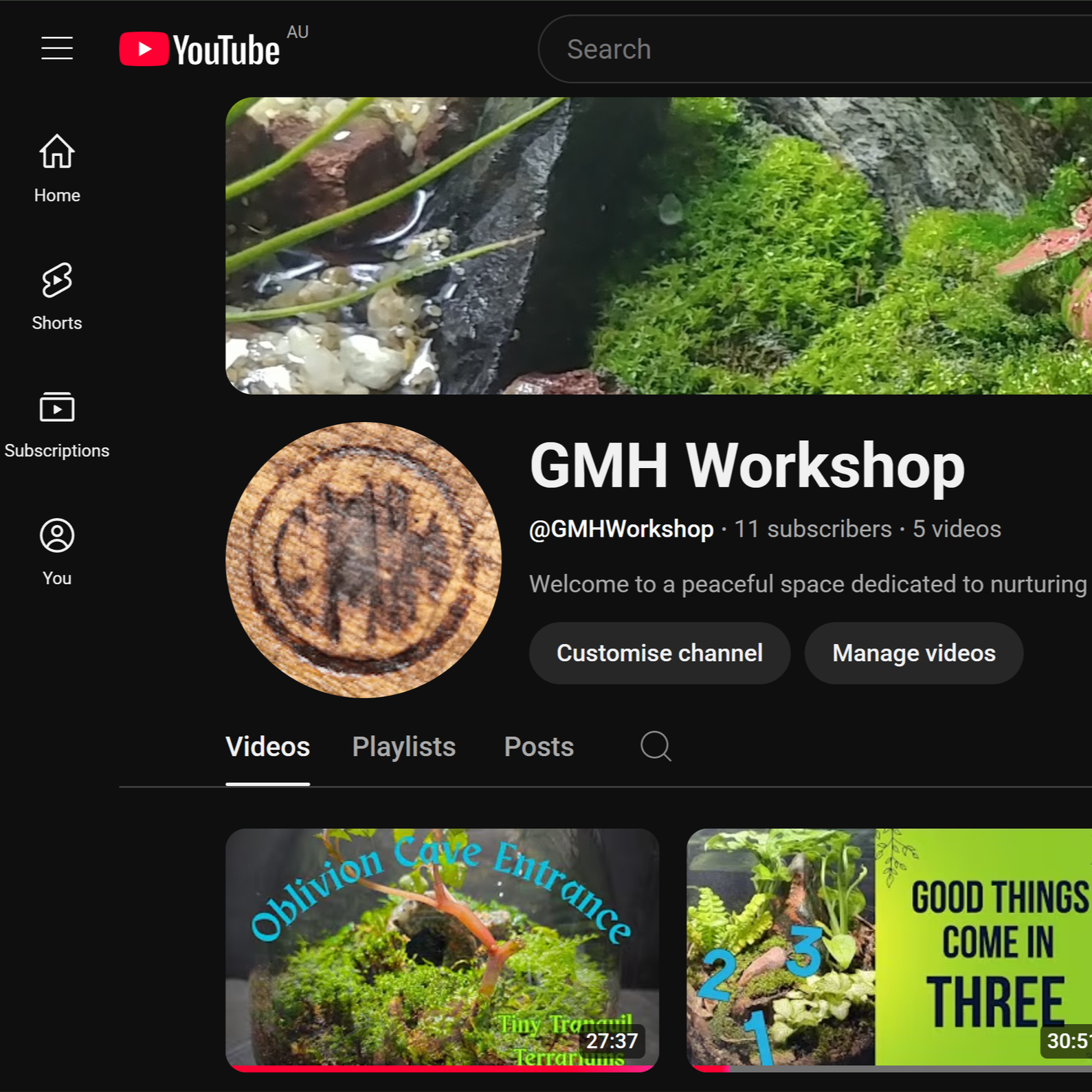Screen dimensions: 1092x1092
Task: Click the YouTube logo
Action: [199, 49]
